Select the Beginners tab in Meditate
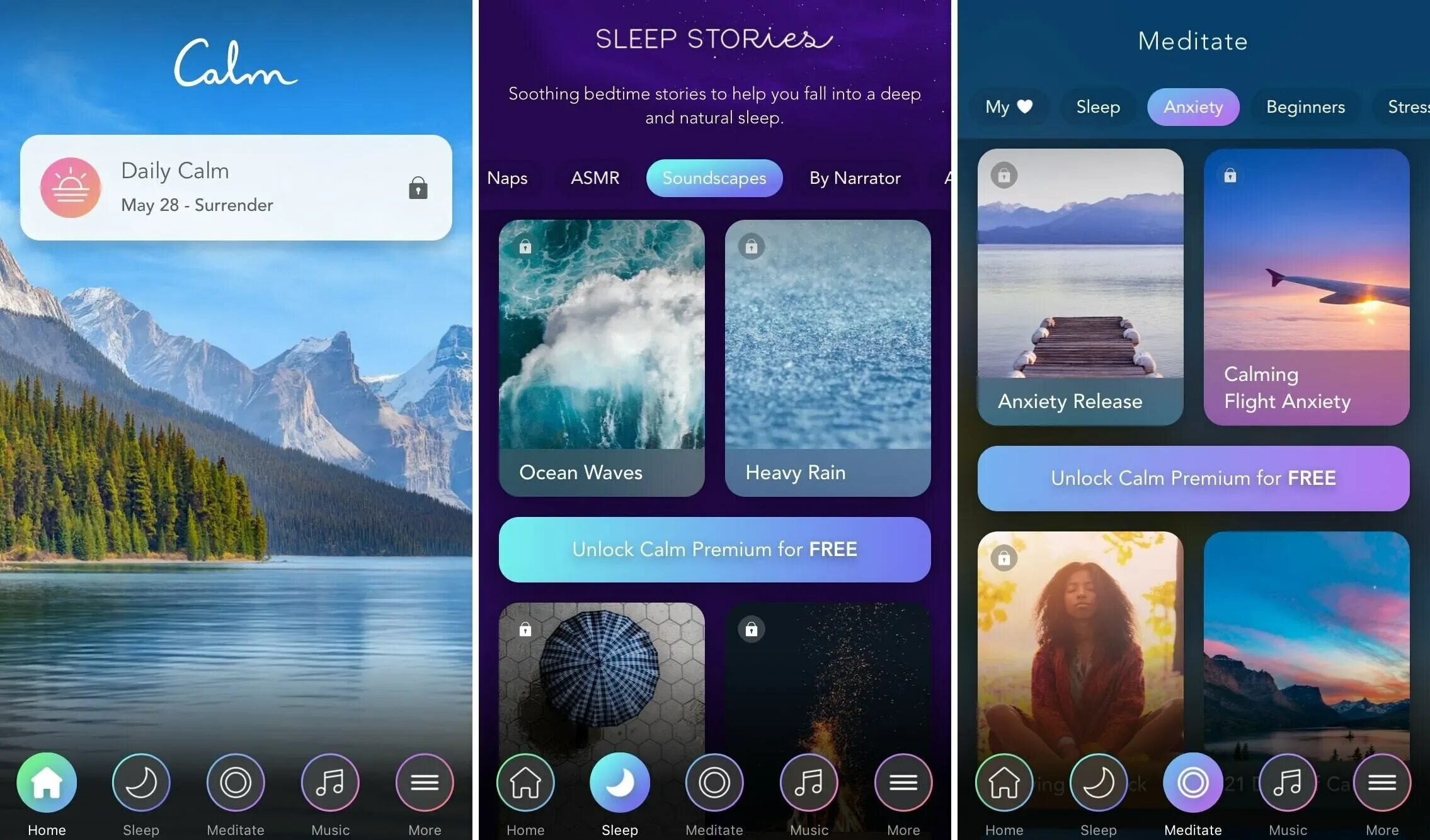The image size is (1430, 840). click(1305, 105)
